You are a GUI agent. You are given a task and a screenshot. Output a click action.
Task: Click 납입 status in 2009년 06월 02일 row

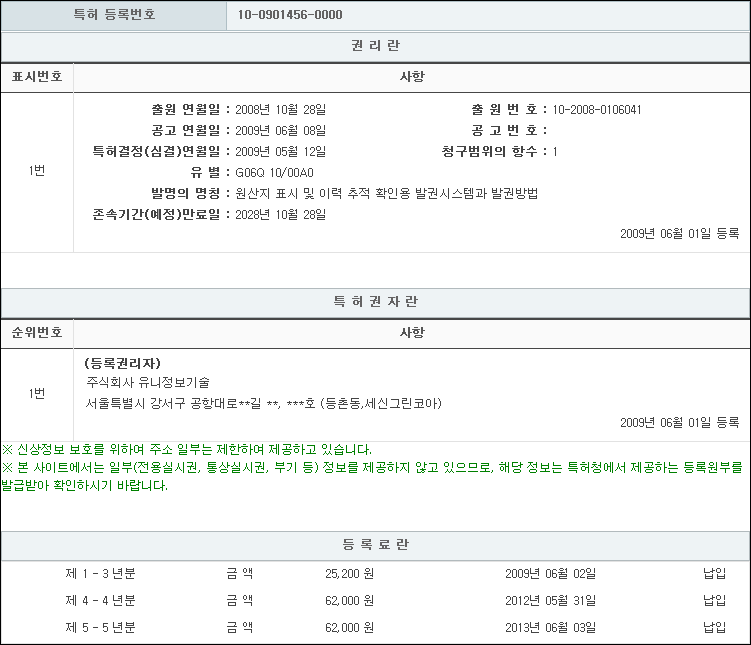tap(715, 574)
